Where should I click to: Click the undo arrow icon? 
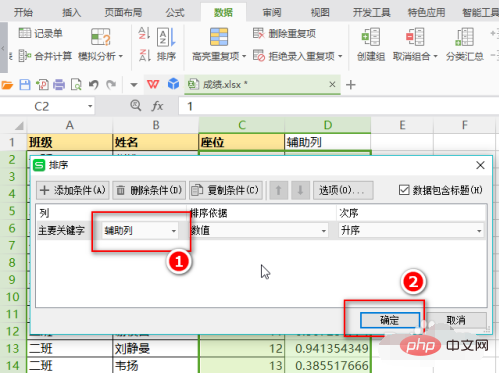pos(94,85)
